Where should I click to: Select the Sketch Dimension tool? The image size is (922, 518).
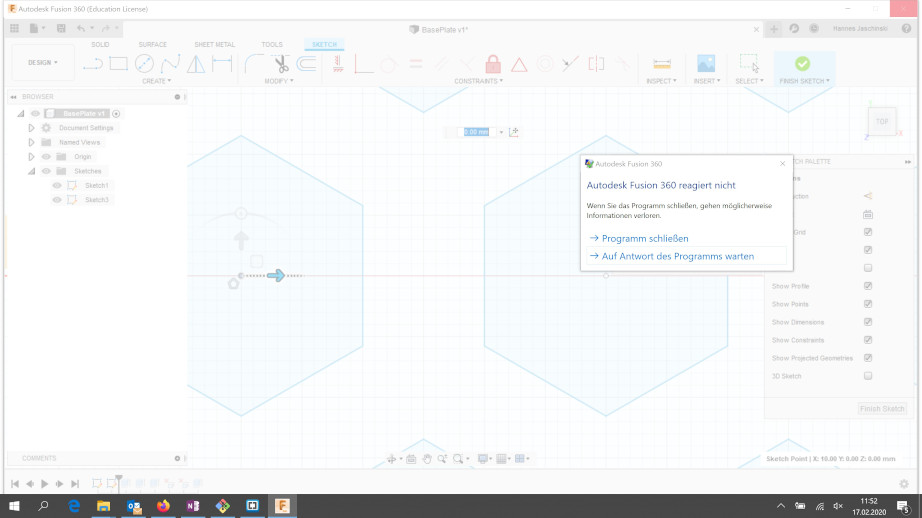tap(222, 64)
